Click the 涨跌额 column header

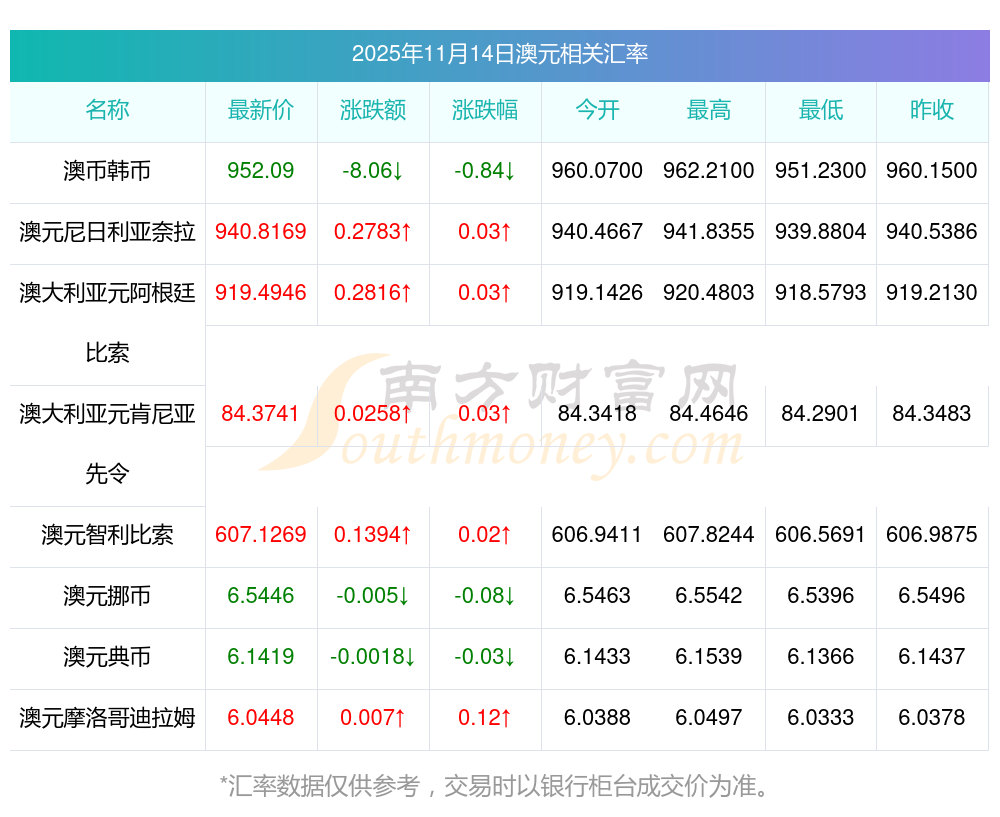coord(372,110)
